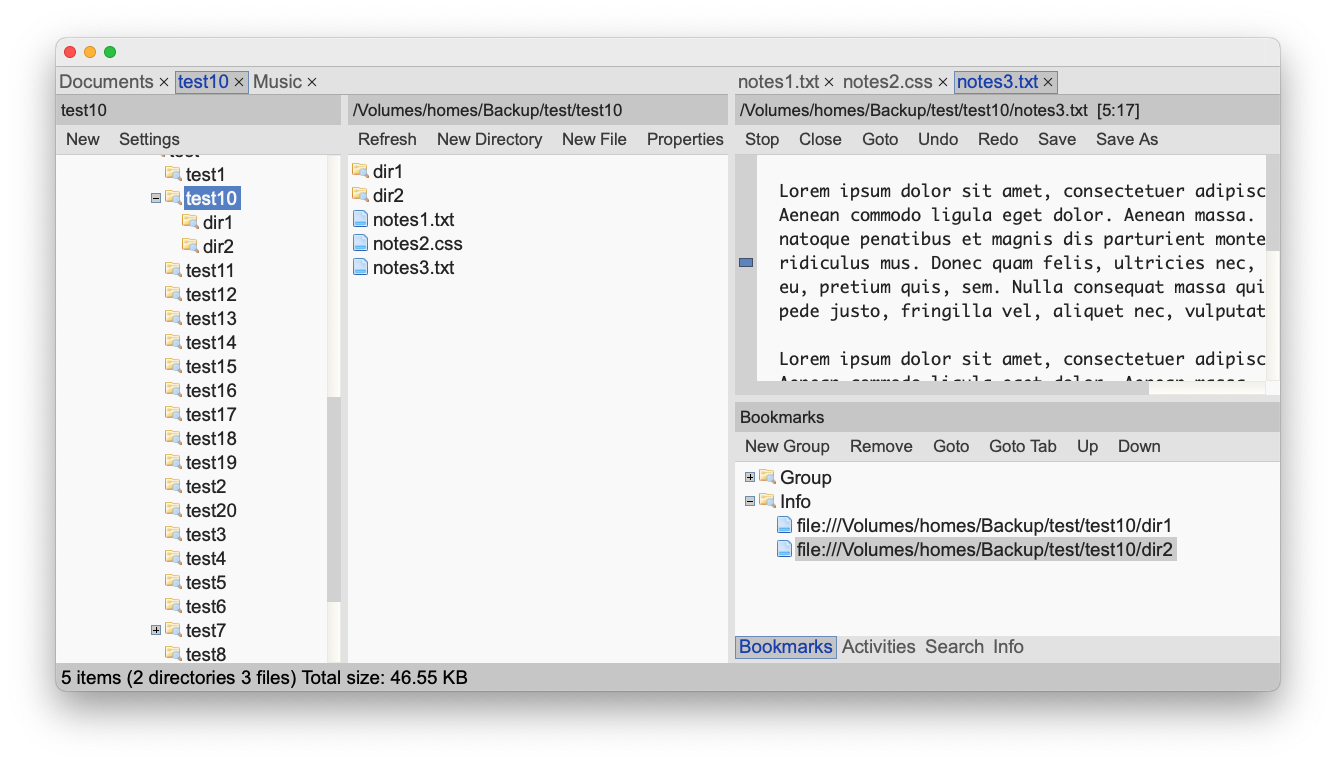Click the notes2.css file icon
Viewport: 1336px width, 765px height.
360,243
